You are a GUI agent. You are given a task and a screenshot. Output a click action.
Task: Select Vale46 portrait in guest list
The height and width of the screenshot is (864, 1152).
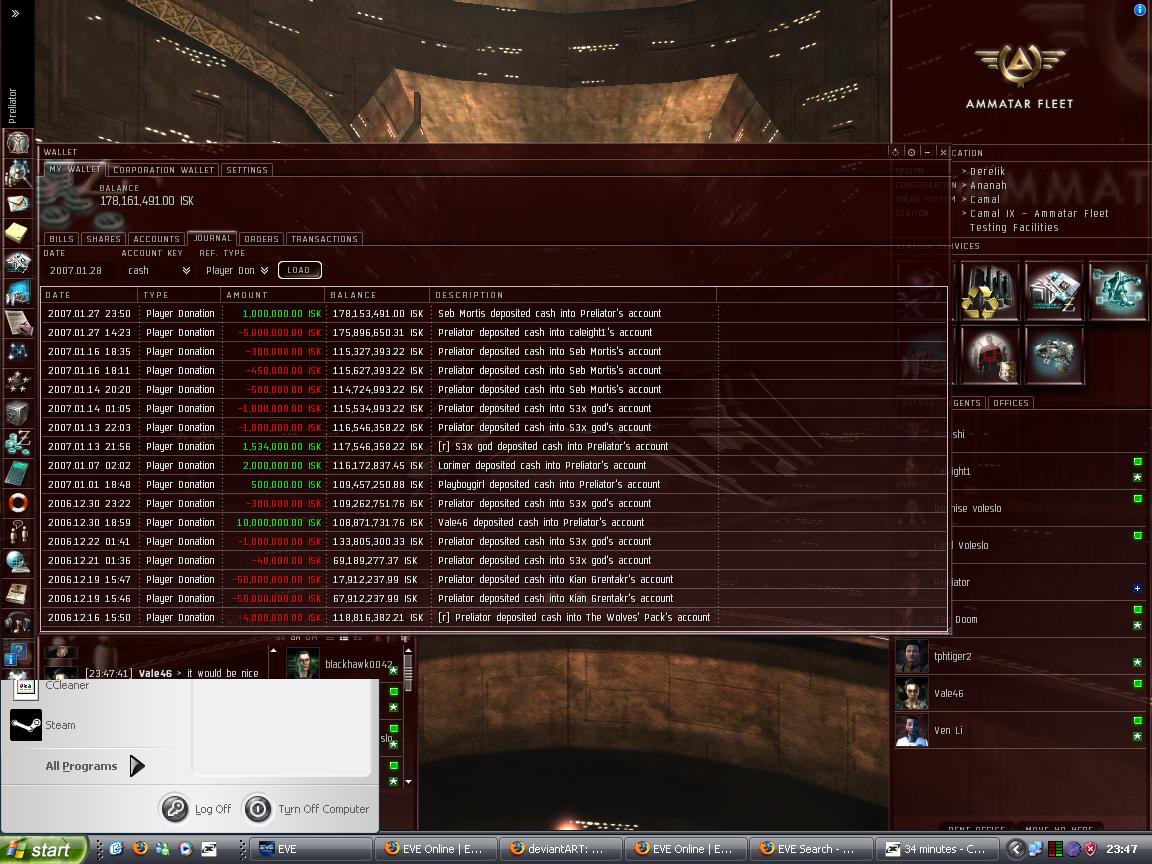point(911,694)
